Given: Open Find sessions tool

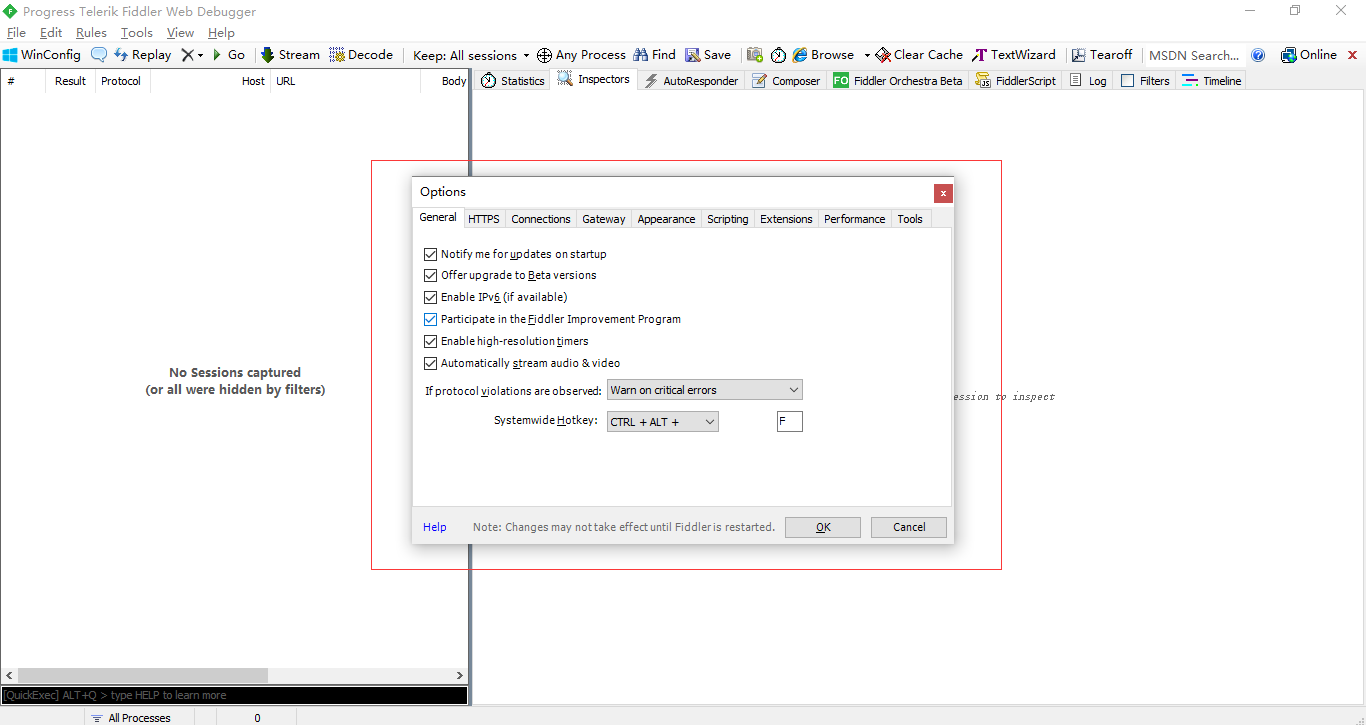Looking at the screenshot, I should (x=655, y=55).
